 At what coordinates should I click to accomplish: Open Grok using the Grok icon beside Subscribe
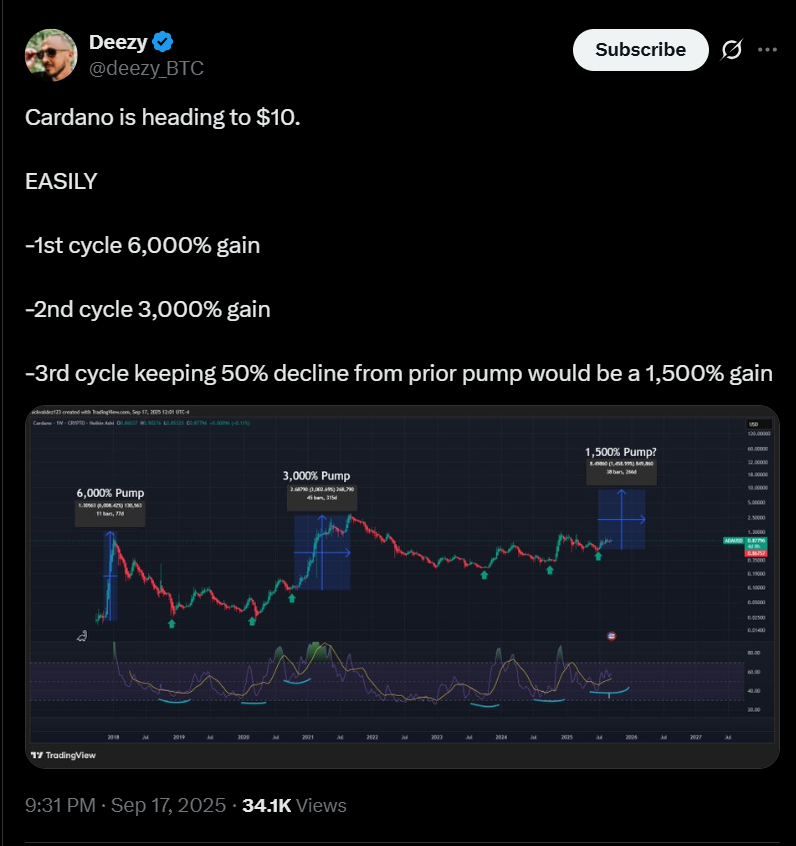click(x=732, y=49)
